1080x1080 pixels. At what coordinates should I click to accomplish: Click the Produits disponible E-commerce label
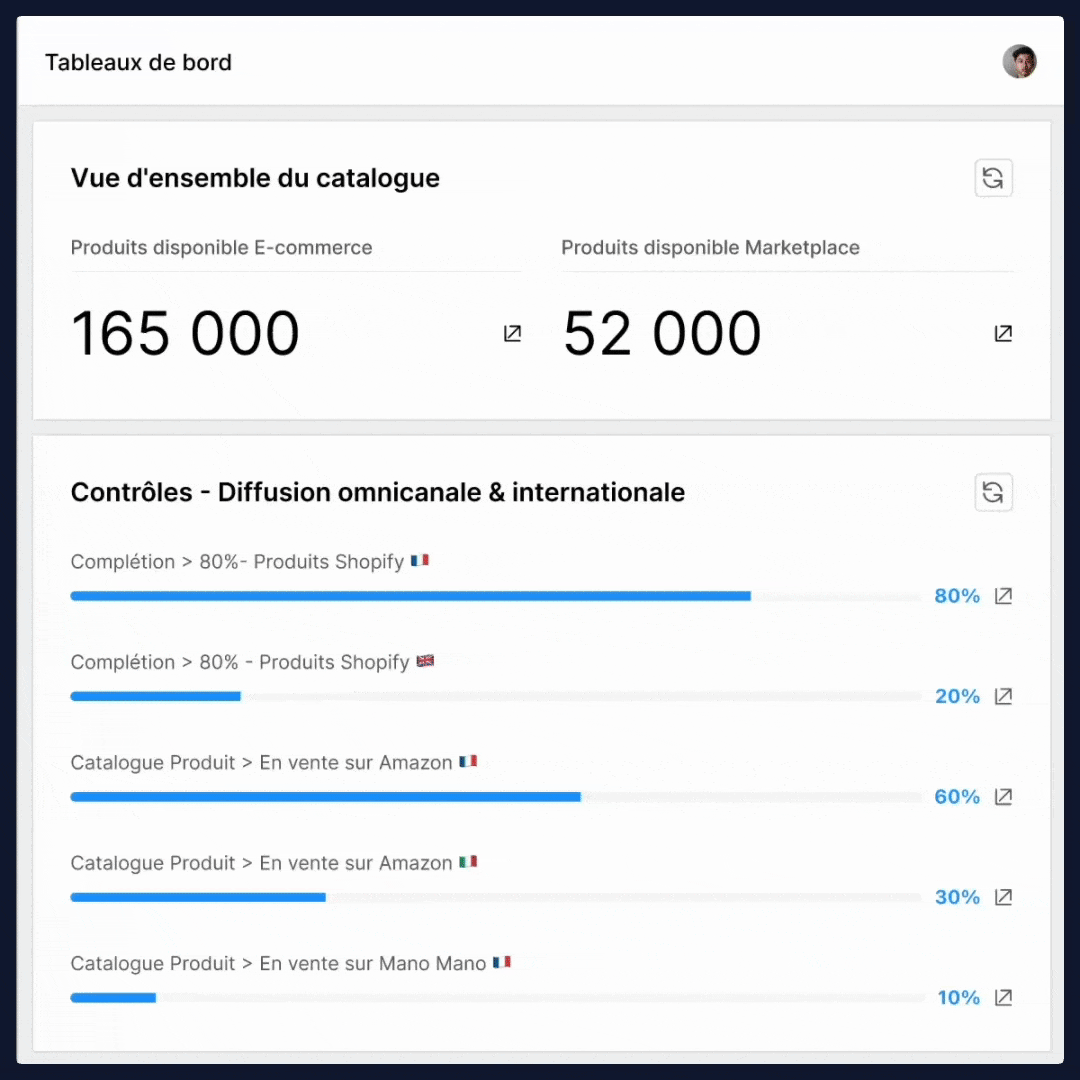(x=221, y=248)
